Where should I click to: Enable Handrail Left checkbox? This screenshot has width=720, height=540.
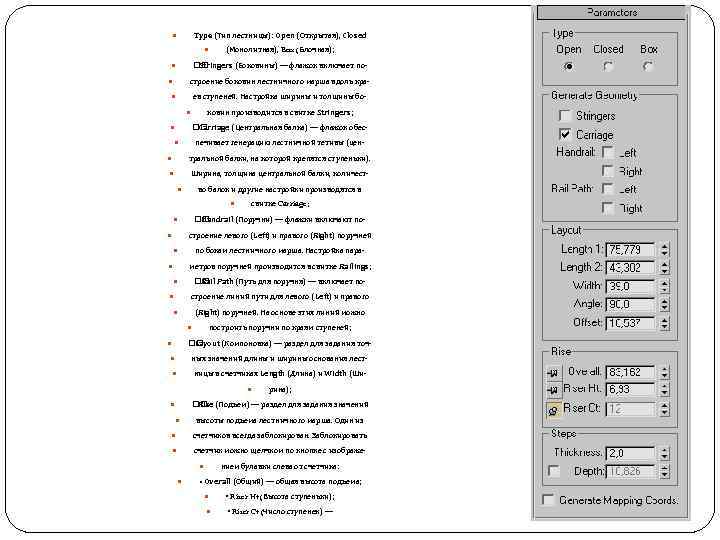[x=608, y=152]
